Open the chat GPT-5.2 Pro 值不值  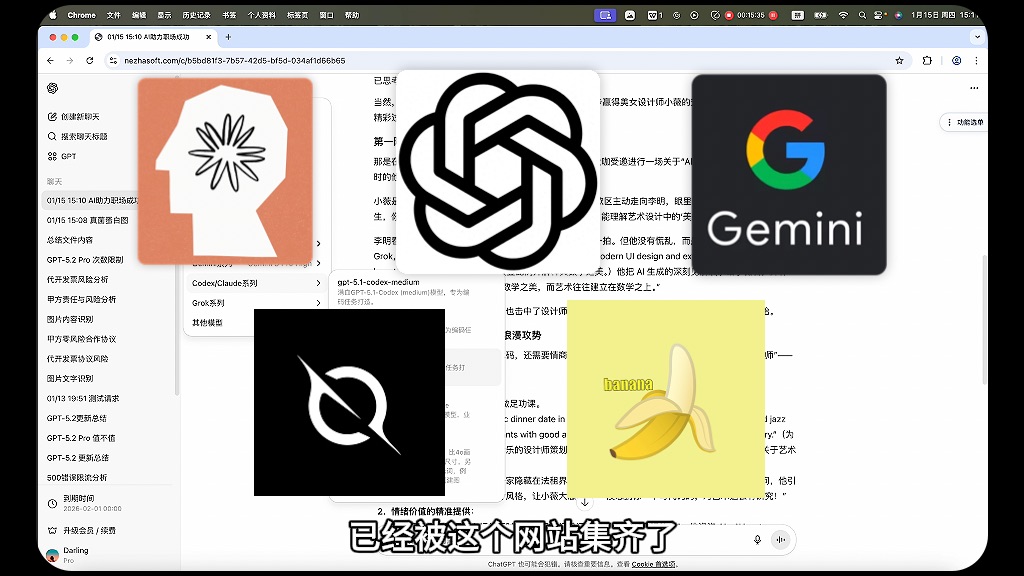click(81, 438)
